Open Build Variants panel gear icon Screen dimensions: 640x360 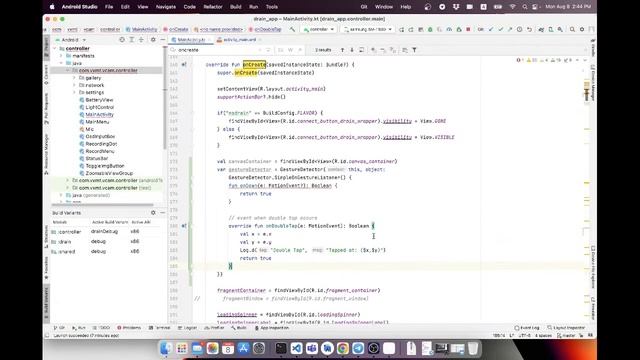(x=153, y=213)
